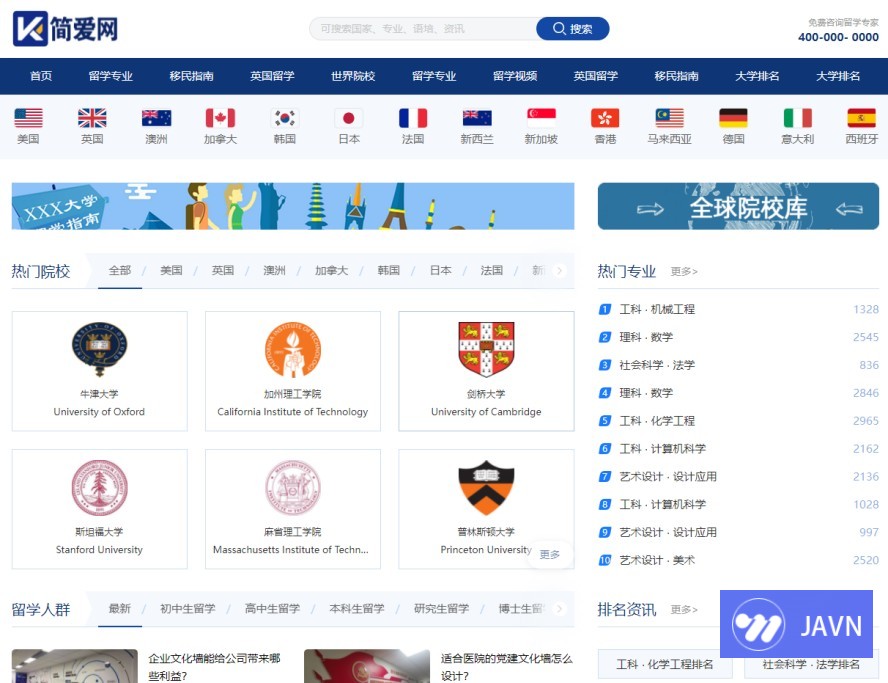Select the 新加坡 flag icon
This screenshot has height=683, width=888.
point(541,118)
